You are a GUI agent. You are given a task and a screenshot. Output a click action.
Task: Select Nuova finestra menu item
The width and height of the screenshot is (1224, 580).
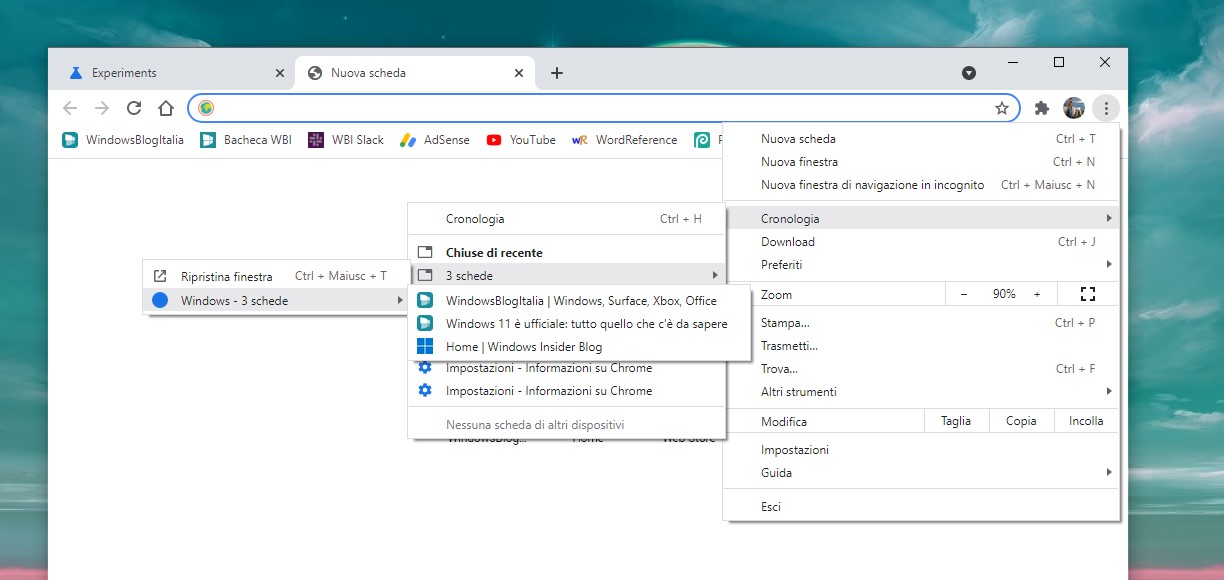pos(921,162)
